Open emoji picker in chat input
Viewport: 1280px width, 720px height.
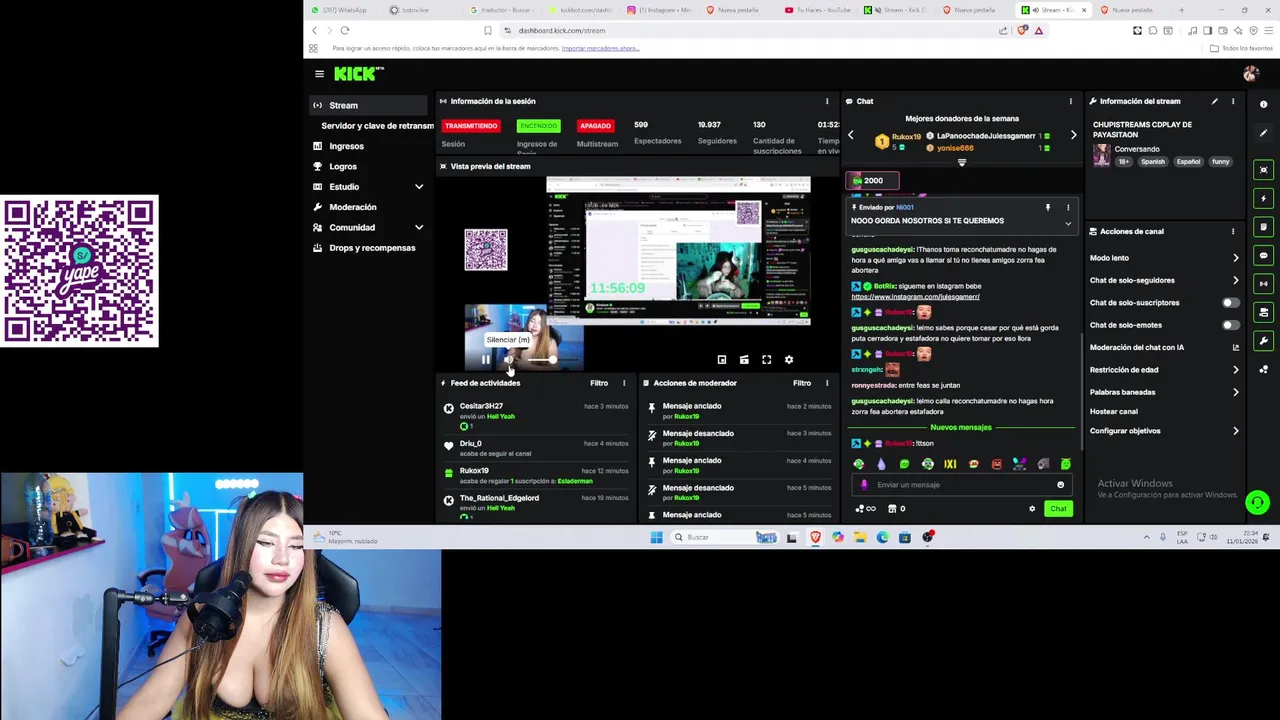pyautogui.click(x=1060, y=485)
